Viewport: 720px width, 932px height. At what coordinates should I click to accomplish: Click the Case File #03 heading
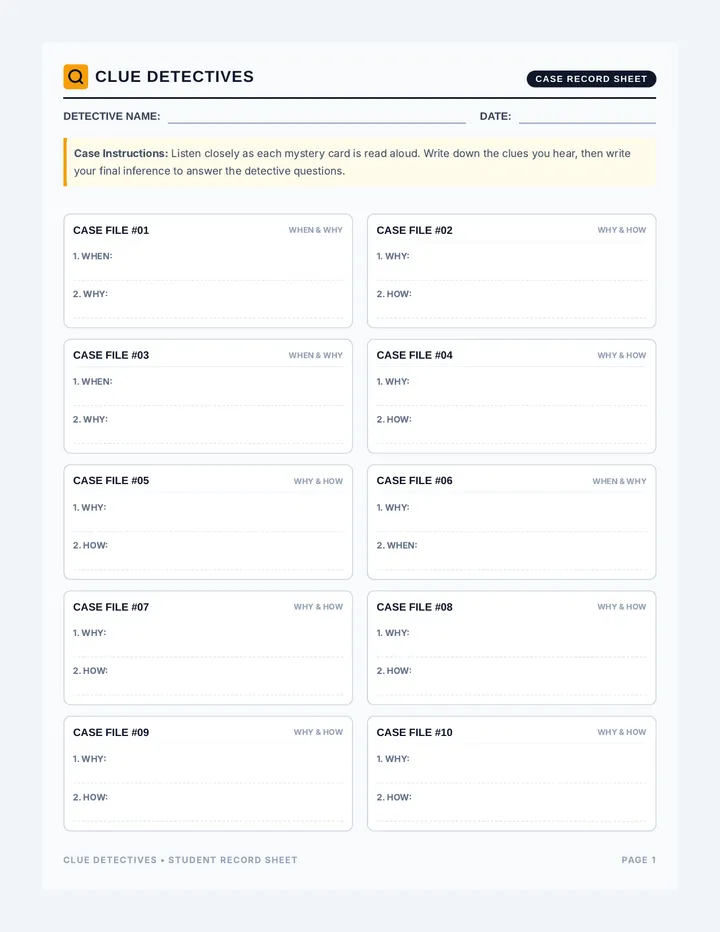point(111,355)
